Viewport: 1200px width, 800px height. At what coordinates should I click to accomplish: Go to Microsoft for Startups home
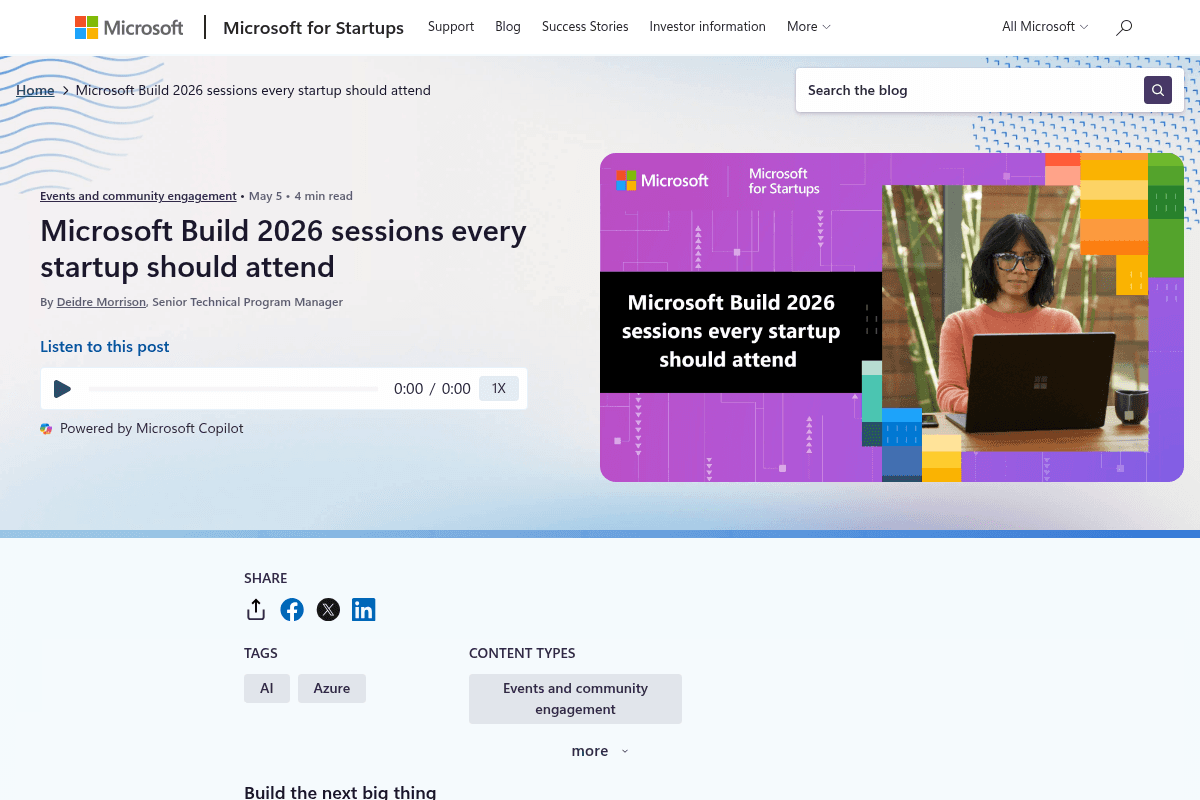(313, 27)
